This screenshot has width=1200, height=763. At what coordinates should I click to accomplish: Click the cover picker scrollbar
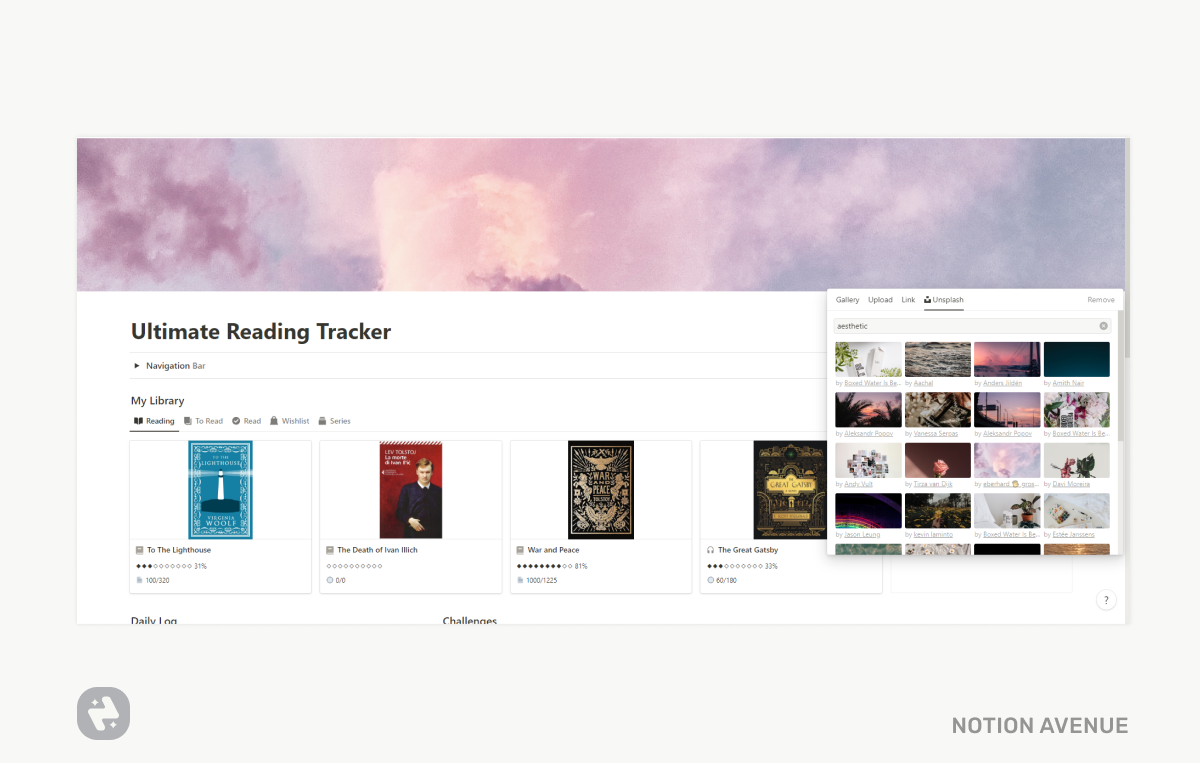point(1120,375)
